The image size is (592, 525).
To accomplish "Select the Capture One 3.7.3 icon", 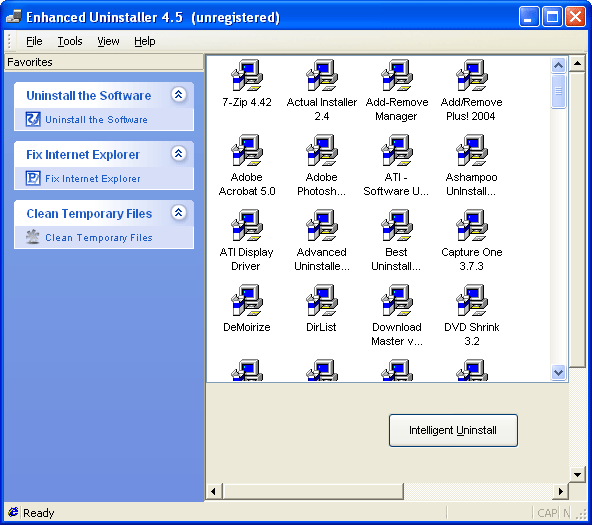I will (x=472, y=225).
